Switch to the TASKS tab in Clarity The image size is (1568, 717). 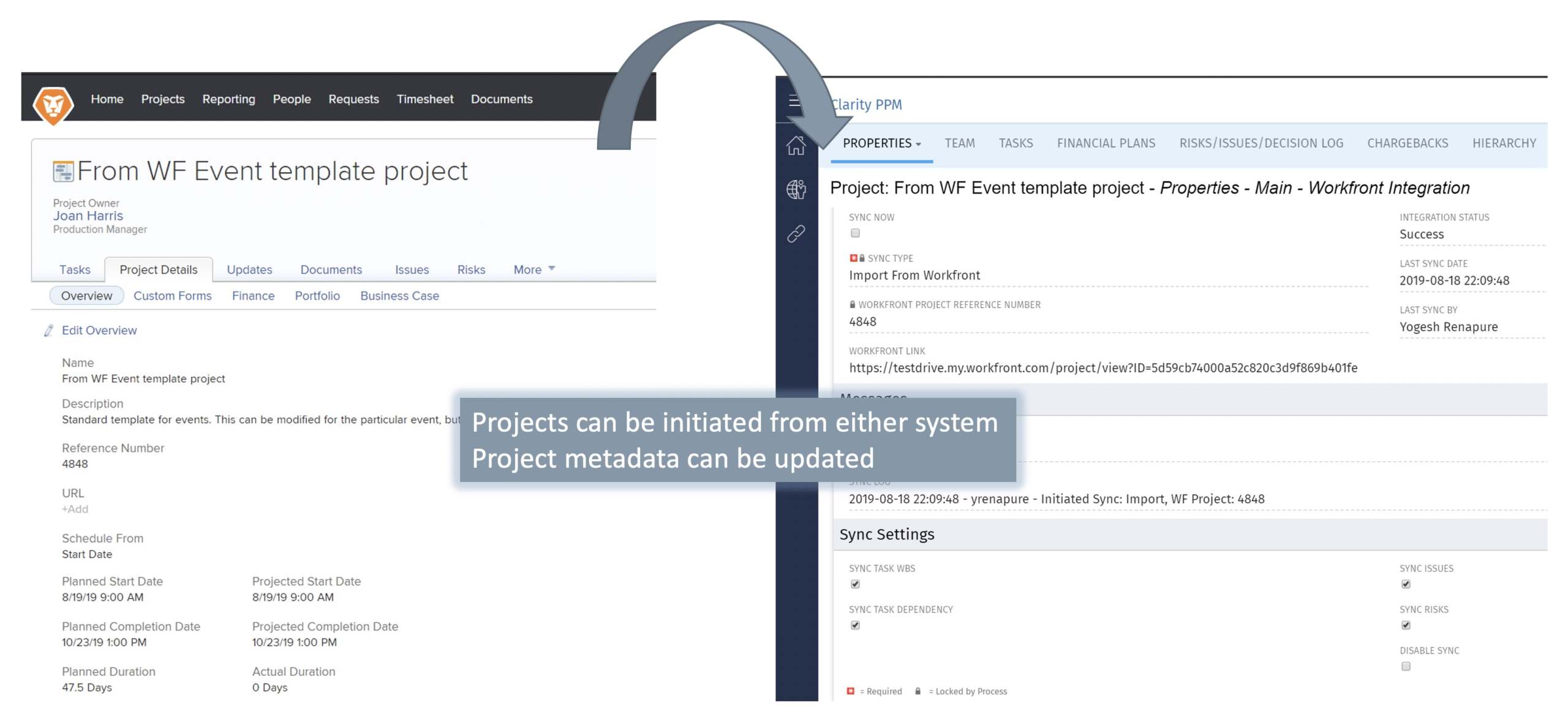point(1016,143)
